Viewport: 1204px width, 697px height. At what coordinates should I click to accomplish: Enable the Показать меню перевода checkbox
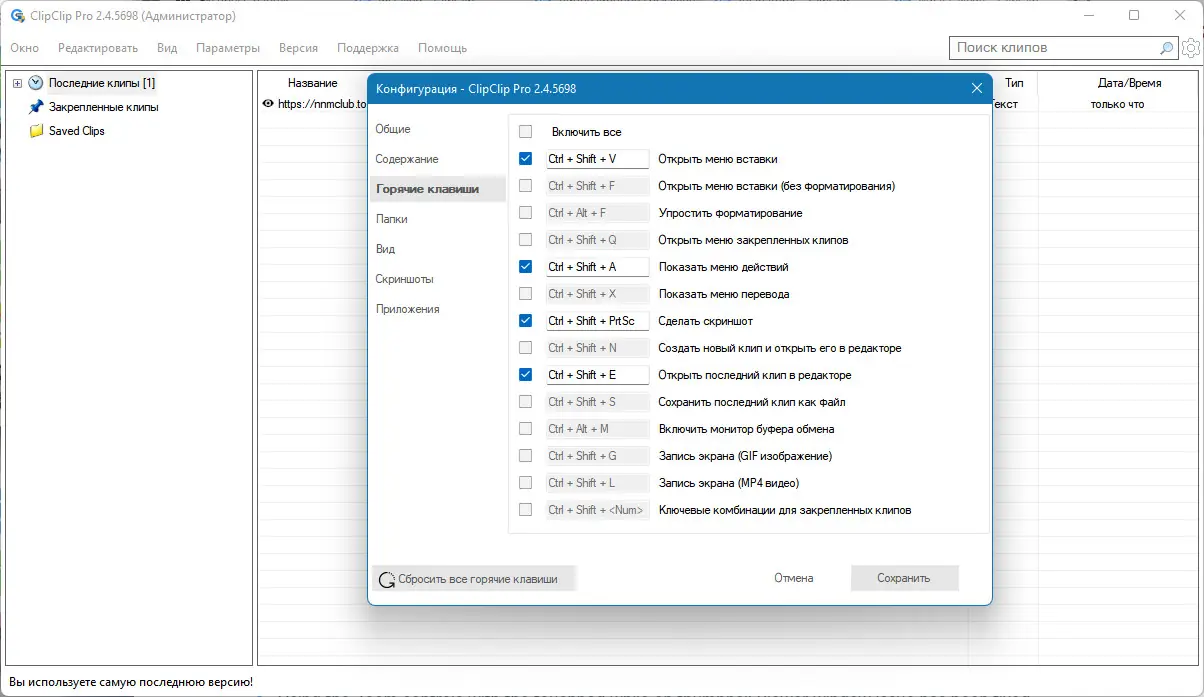click(x=526, y=294)
